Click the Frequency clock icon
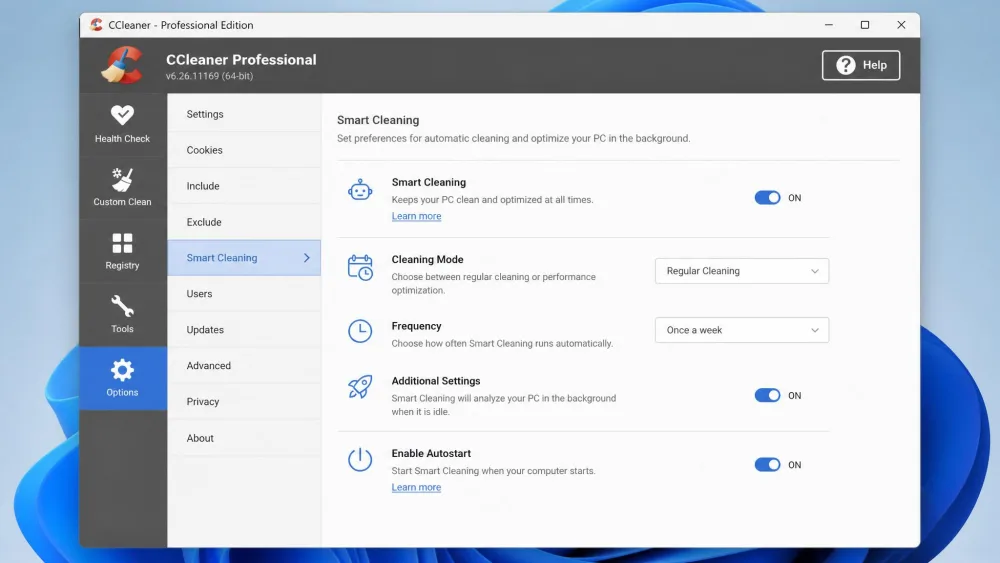This screenshot has height=563, width=1000. click(x=360, y=331)
